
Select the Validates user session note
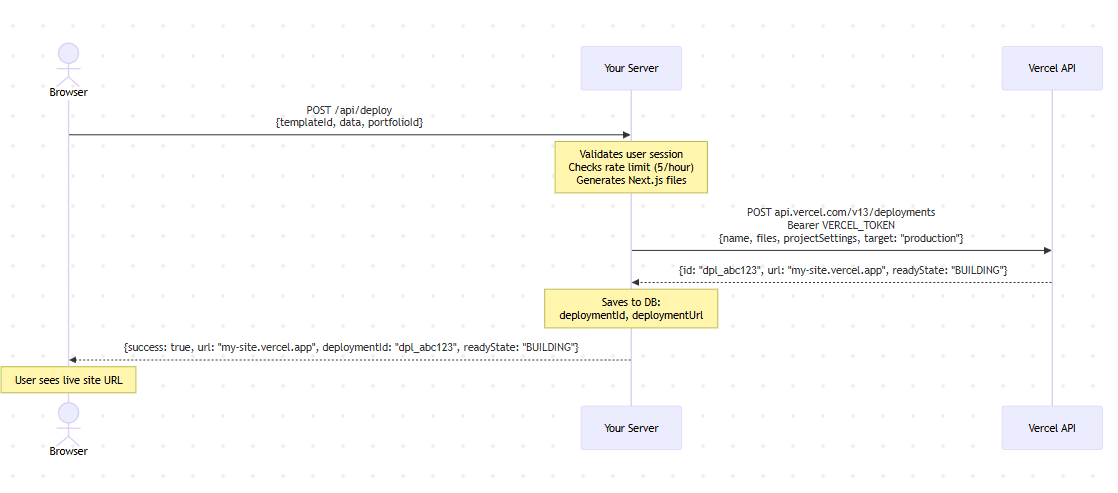click(631, 167)
